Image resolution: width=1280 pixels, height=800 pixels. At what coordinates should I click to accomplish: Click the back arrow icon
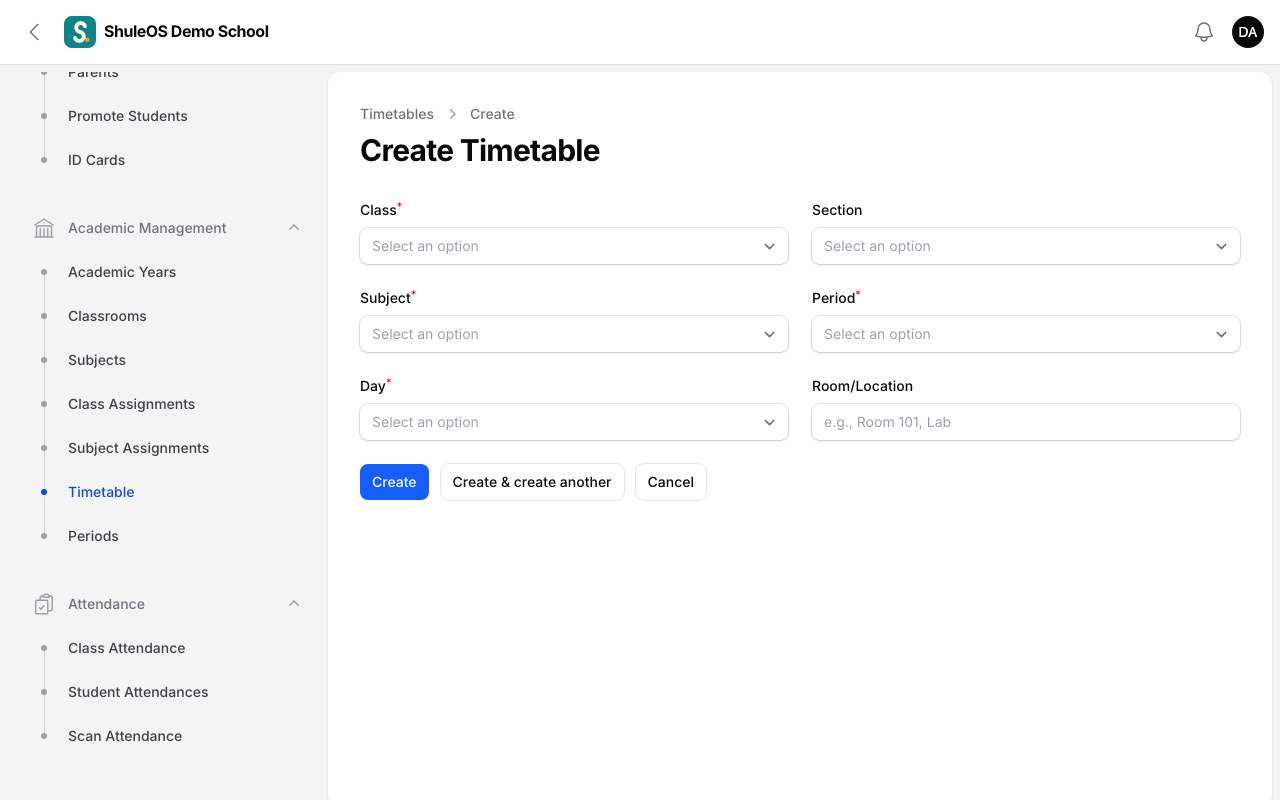pyautogui.click(x=34, y=32)
